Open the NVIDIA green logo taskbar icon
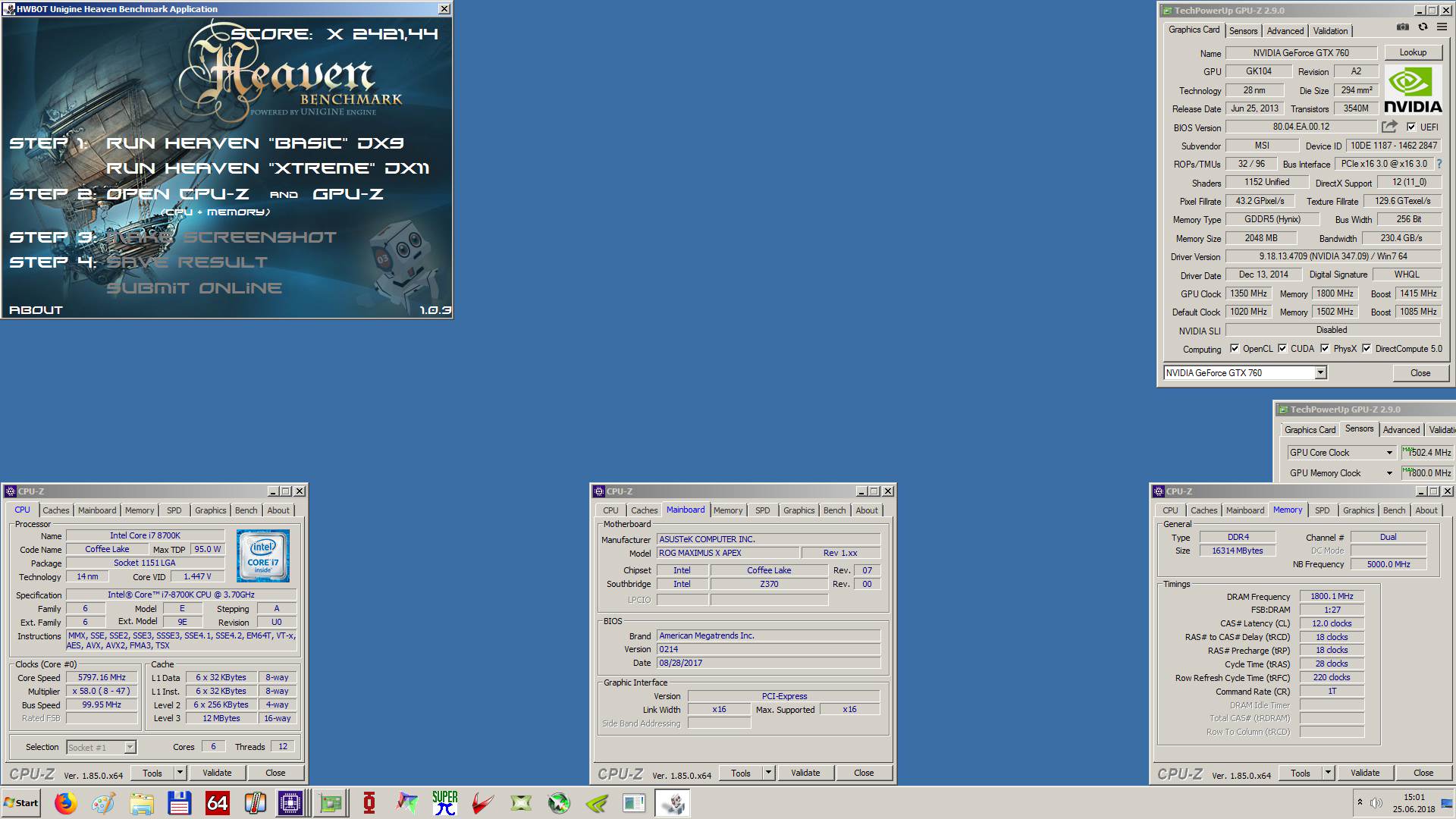This screenshot has height=819, width=1456. coord(597,803)
